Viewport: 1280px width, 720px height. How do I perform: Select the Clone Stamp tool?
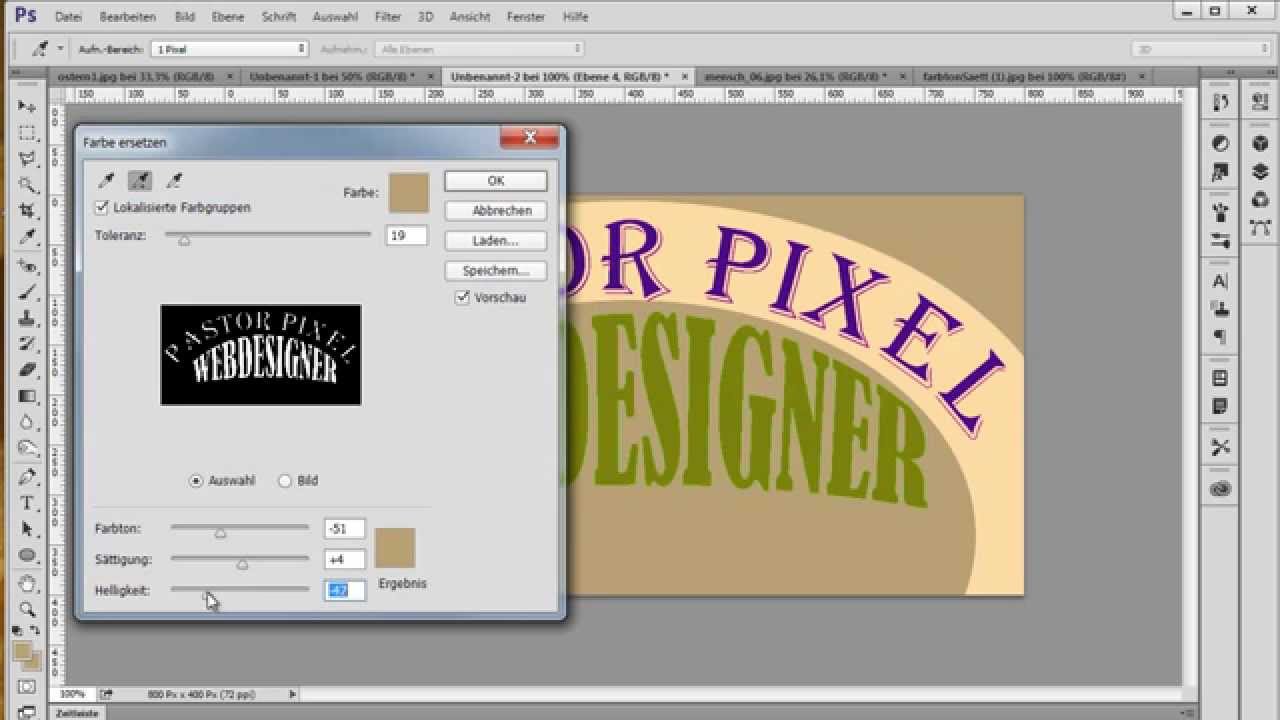pyautogui.click(x=27, y=318)
